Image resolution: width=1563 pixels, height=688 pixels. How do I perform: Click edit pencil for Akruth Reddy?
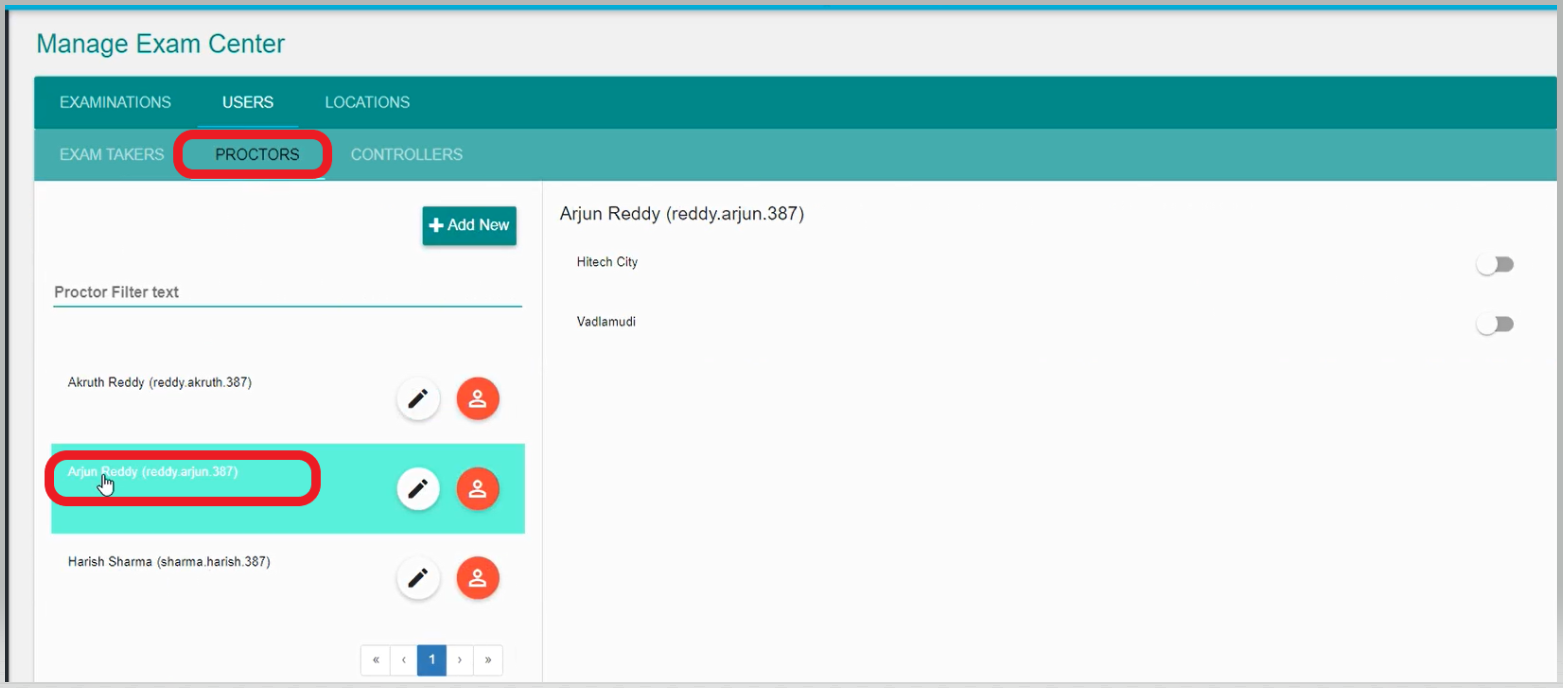(418, 399)
